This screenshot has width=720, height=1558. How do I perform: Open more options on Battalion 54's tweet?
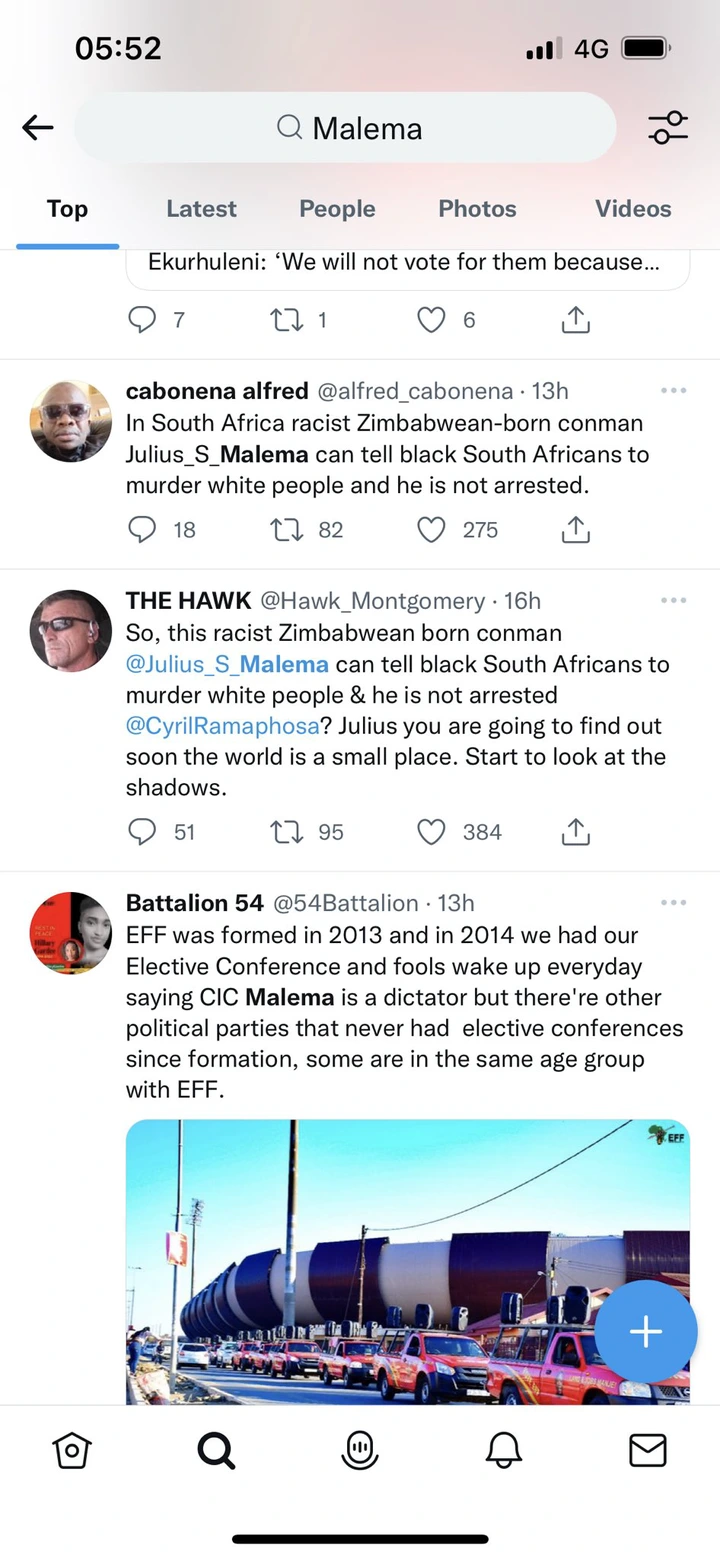pos(673,903)
